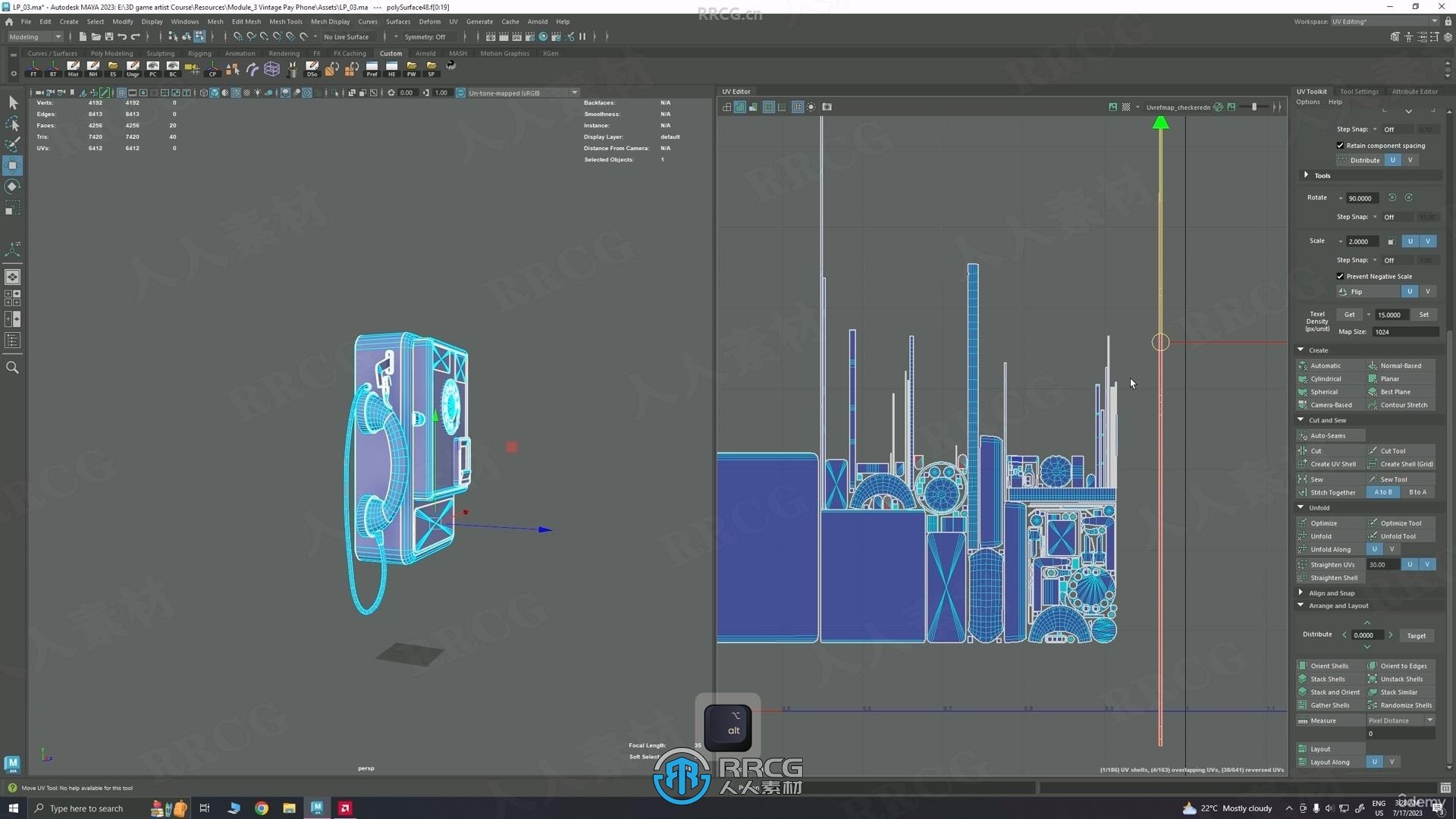Collapse the Arrange and Layout section
The height and width of the screenshot is (819, 1456).
tap(1301, 605)
